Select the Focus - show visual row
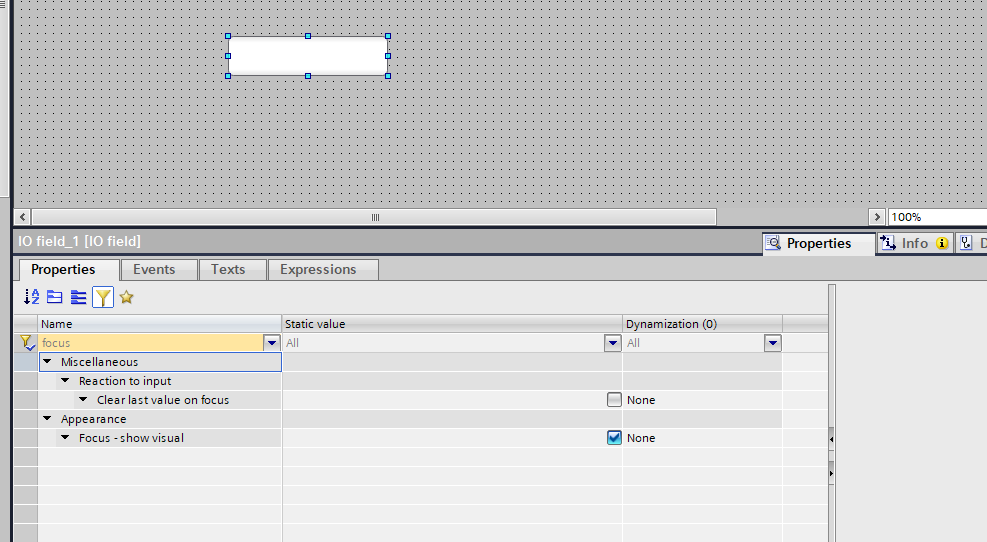This screenshot has width=987, height=542. 131,438
